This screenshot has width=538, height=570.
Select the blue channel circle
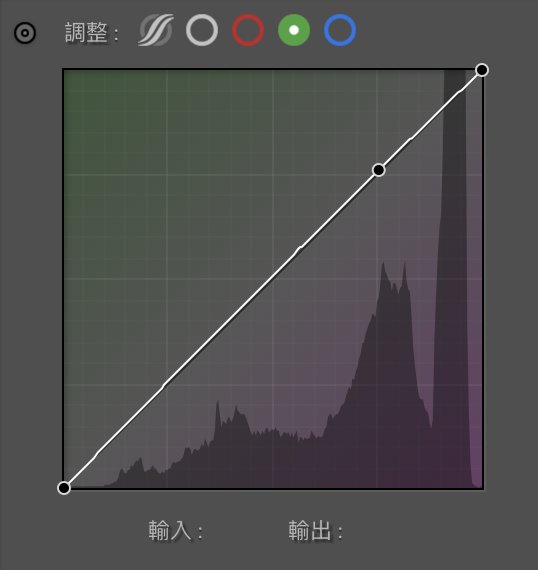[x=340, y=30]
